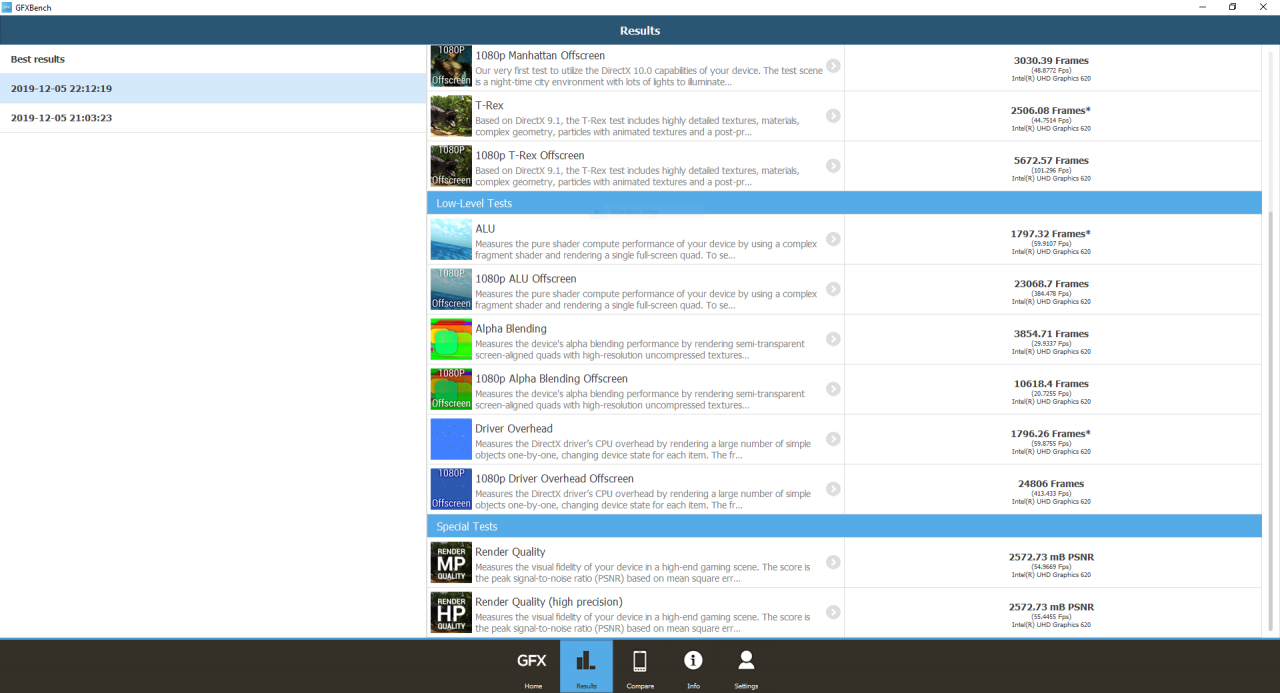Open the Settings tab

point(746,666)
